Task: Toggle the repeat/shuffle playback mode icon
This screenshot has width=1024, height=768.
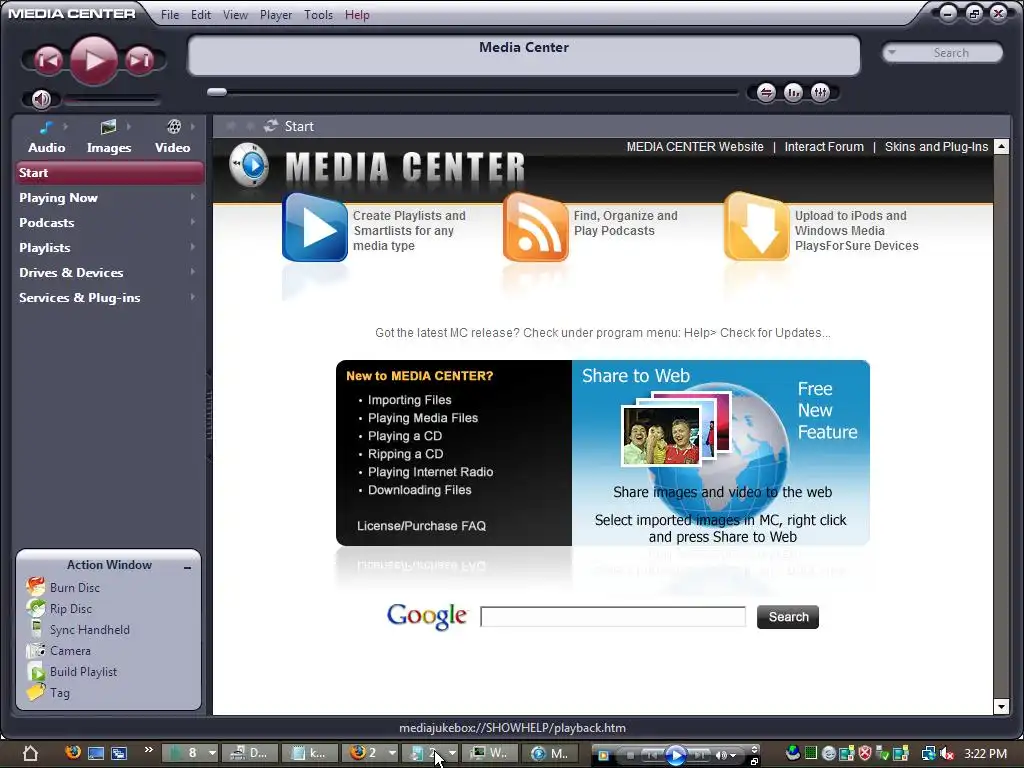Action: click(766, 93)
